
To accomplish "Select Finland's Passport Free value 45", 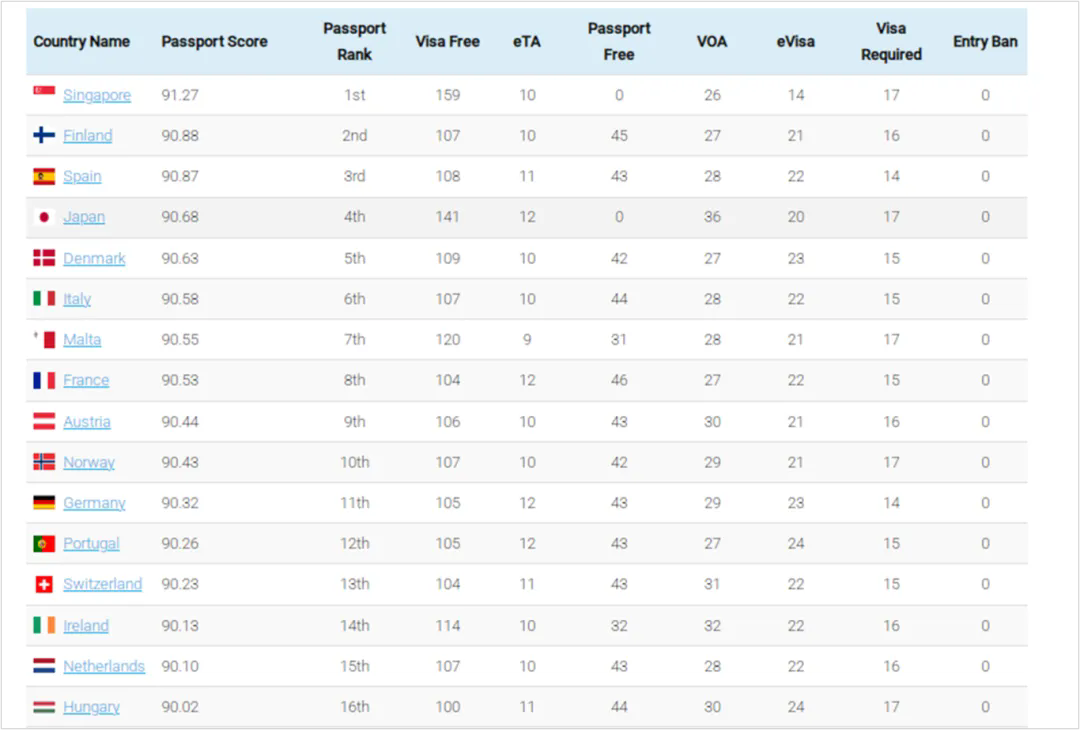I will 619,136.
